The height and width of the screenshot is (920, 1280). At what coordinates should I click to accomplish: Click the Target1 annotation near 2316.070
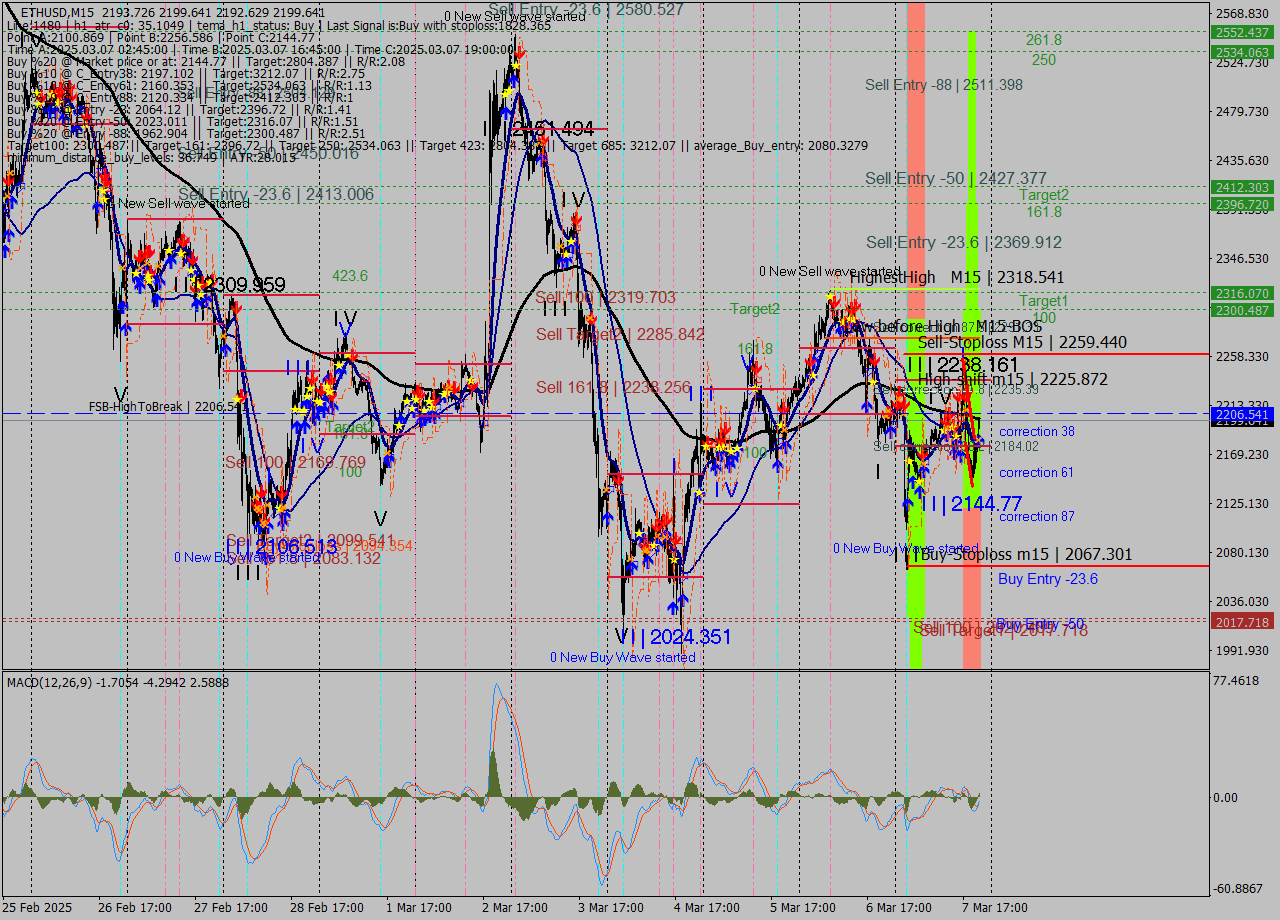click(1043, 300)
